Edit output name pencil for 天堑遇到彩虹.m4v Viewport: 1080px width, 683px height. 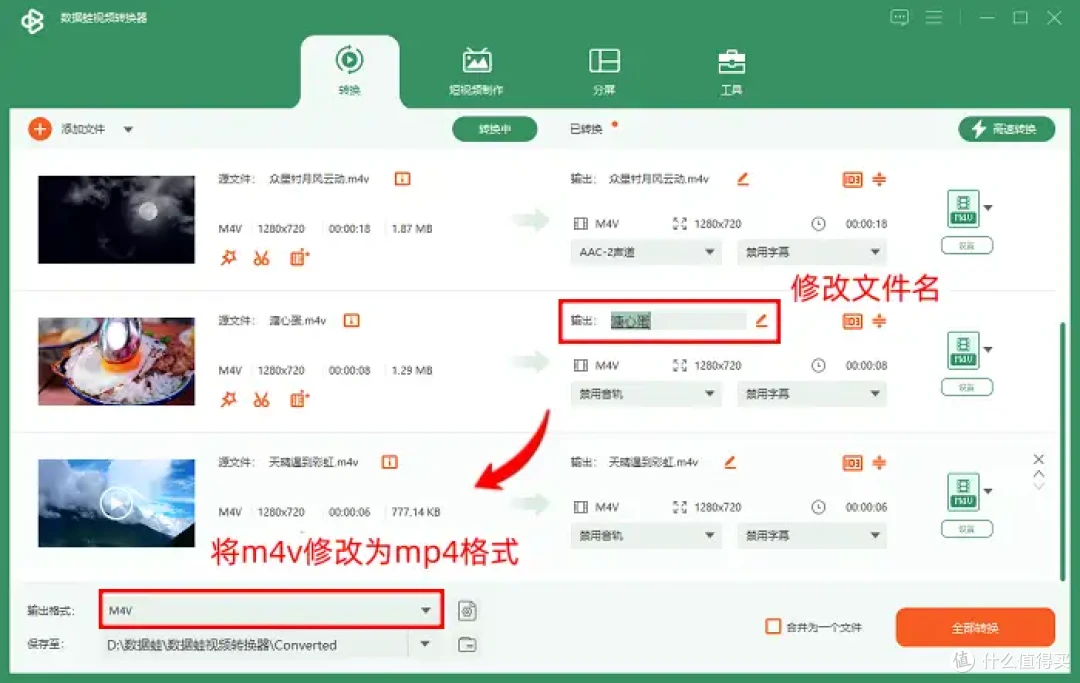(x=730, y=463)
